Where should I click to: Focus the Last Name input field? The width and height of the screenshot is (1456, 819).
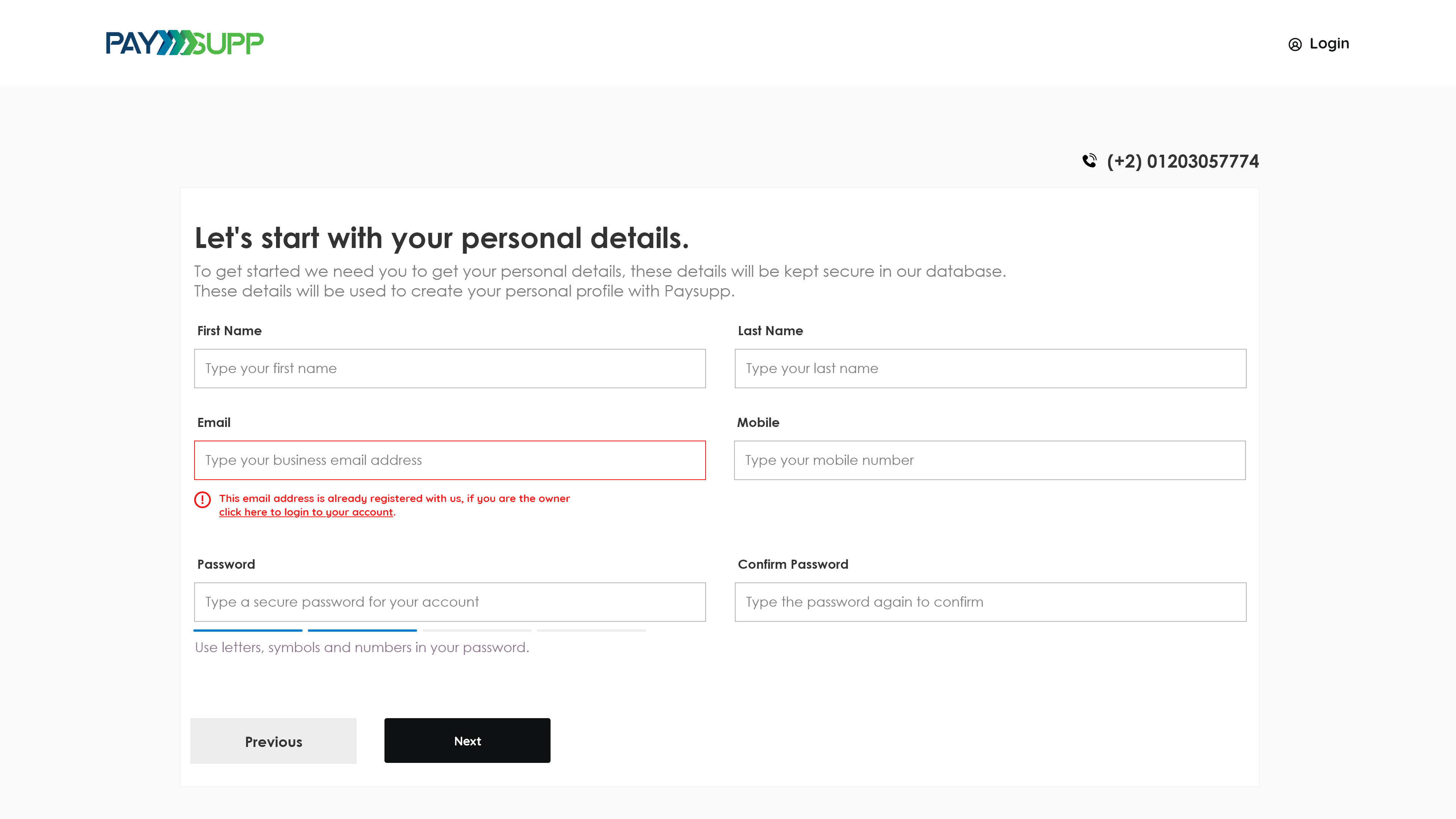pyautogui.click(x=990, y=369)
